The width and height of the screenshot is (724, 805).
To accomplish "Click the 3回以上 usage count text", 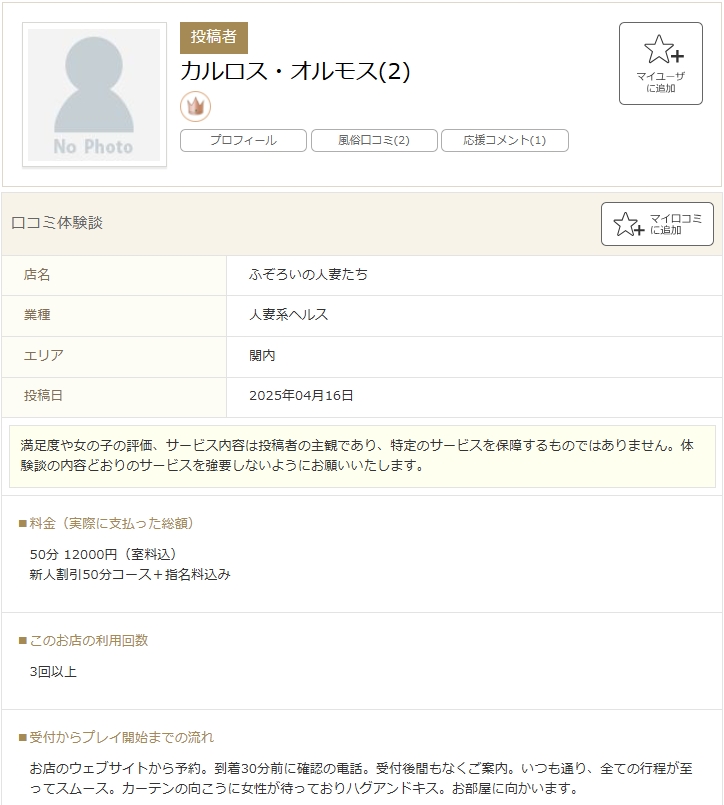I will point(53,671).
